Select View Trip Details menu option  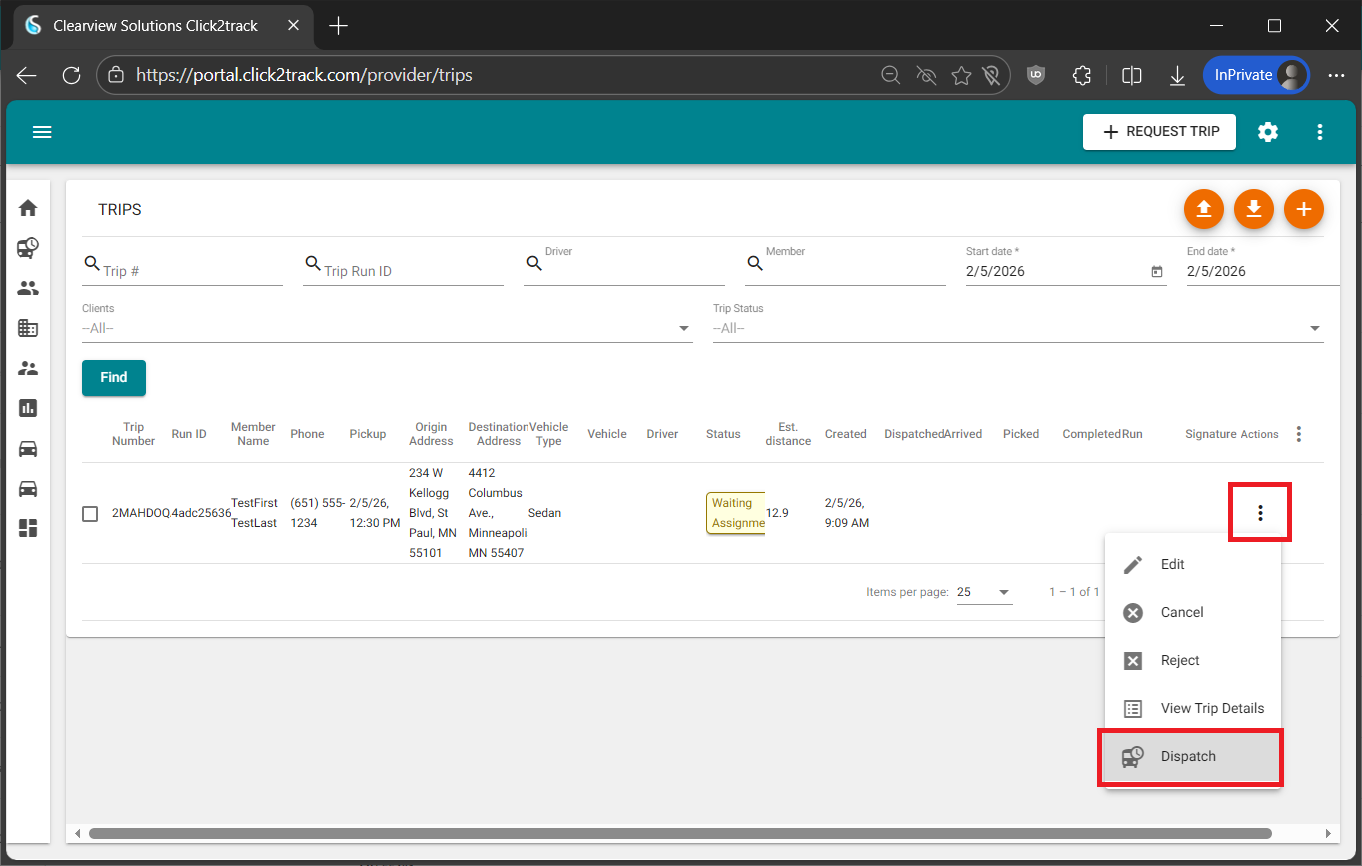tap(1211, 708)
